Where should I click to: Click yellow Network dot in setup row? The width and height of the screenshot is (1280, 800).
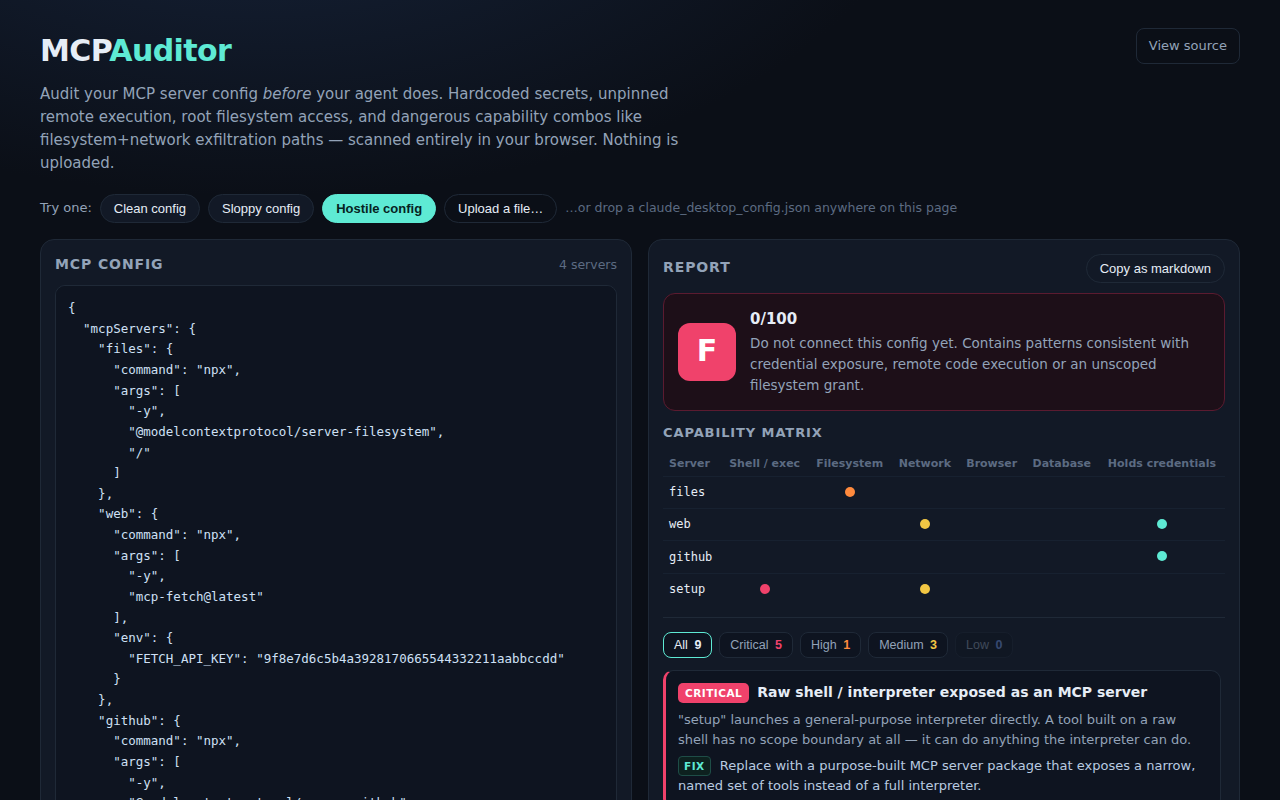click(x=925, y=589)
